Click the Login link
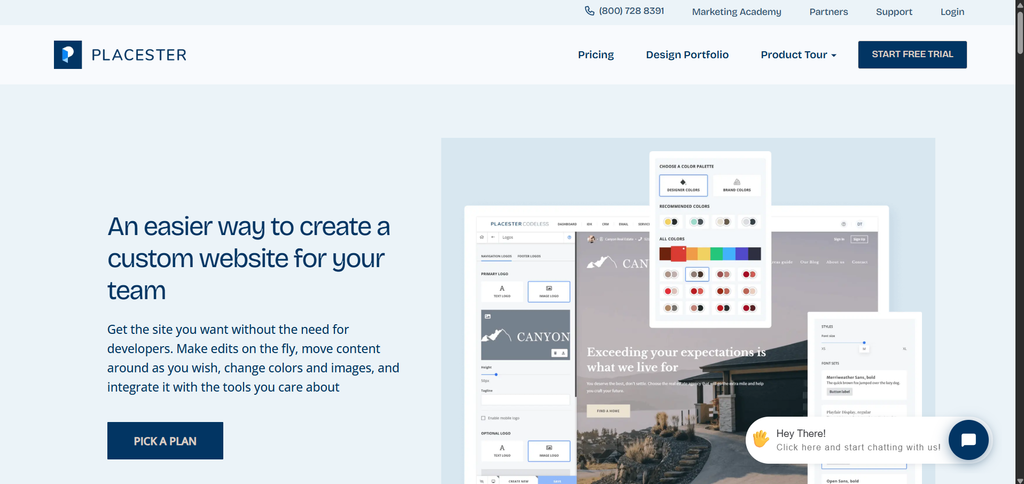This screenshot has width=1024, height=484. tap(952, 12)
